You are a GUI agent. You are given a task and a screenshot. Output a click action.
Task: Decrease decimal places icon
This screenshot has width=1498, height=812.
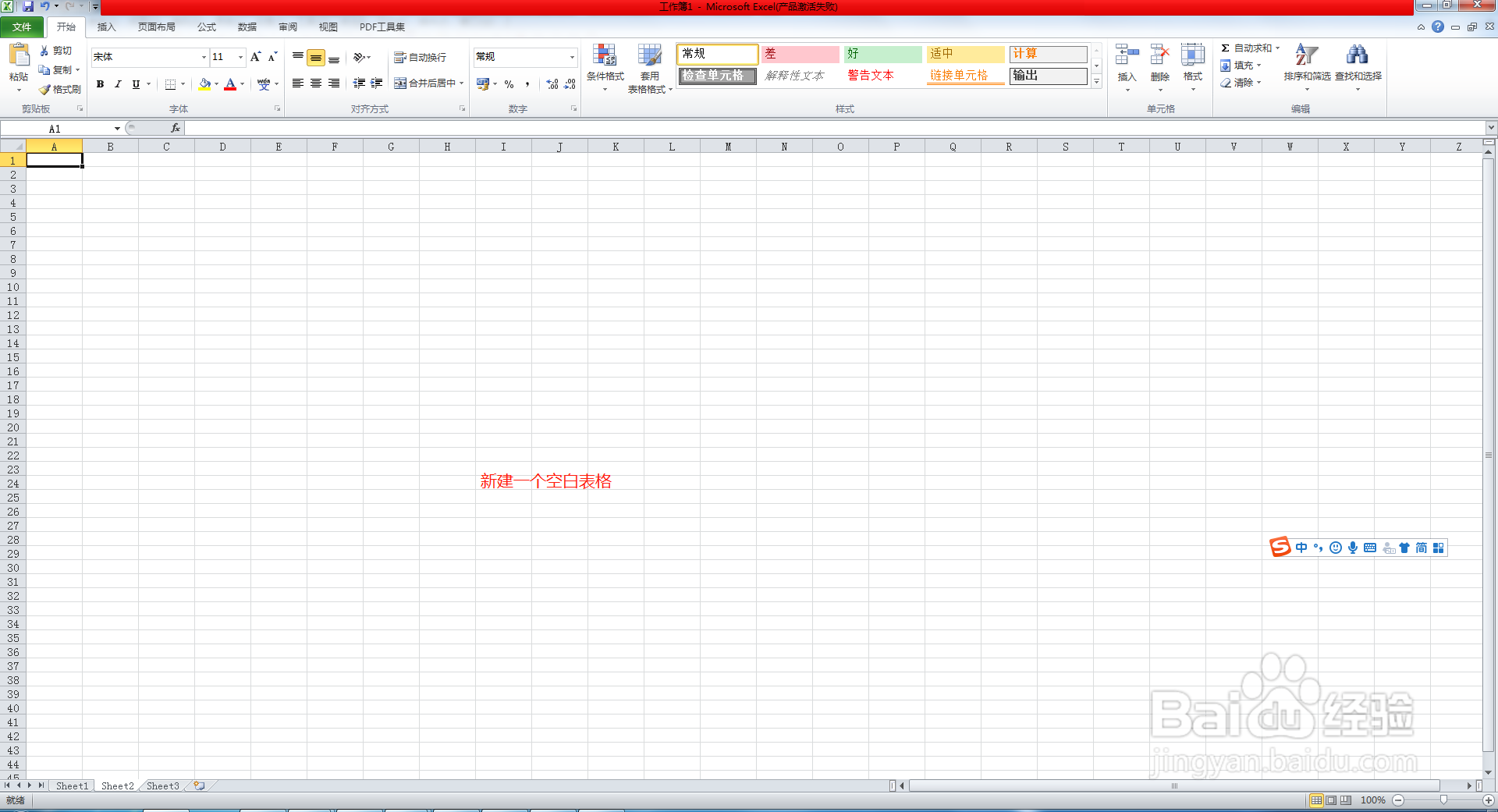point(570,84)
